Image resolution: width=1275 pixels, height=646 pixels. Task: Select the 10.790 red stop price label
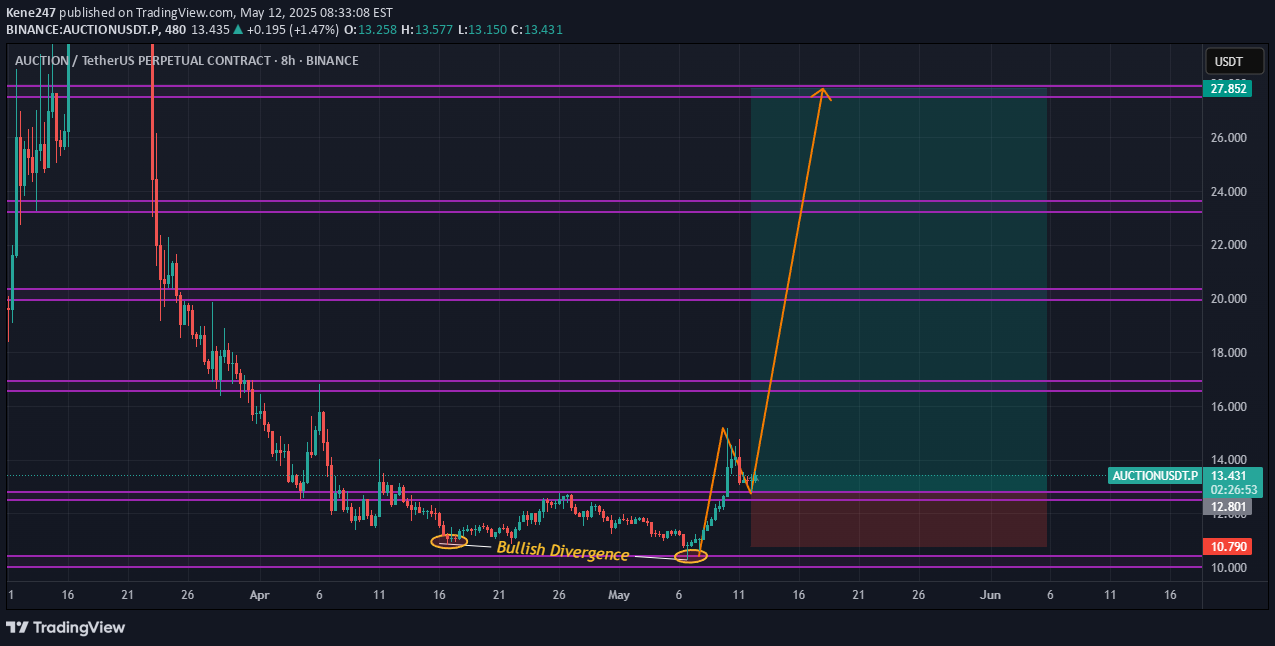click(x=1228, y=547)
